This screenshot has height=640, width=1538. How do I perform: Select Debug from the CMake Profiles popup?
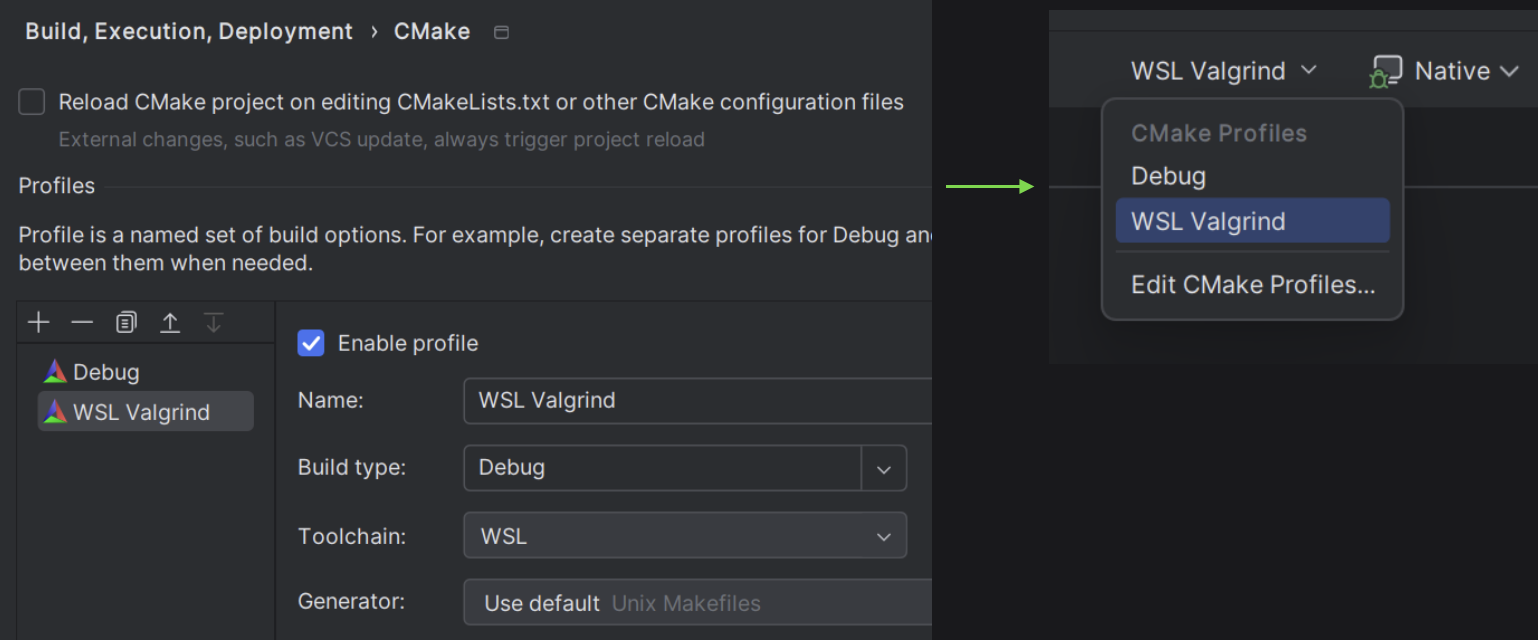click(1168, 175)
